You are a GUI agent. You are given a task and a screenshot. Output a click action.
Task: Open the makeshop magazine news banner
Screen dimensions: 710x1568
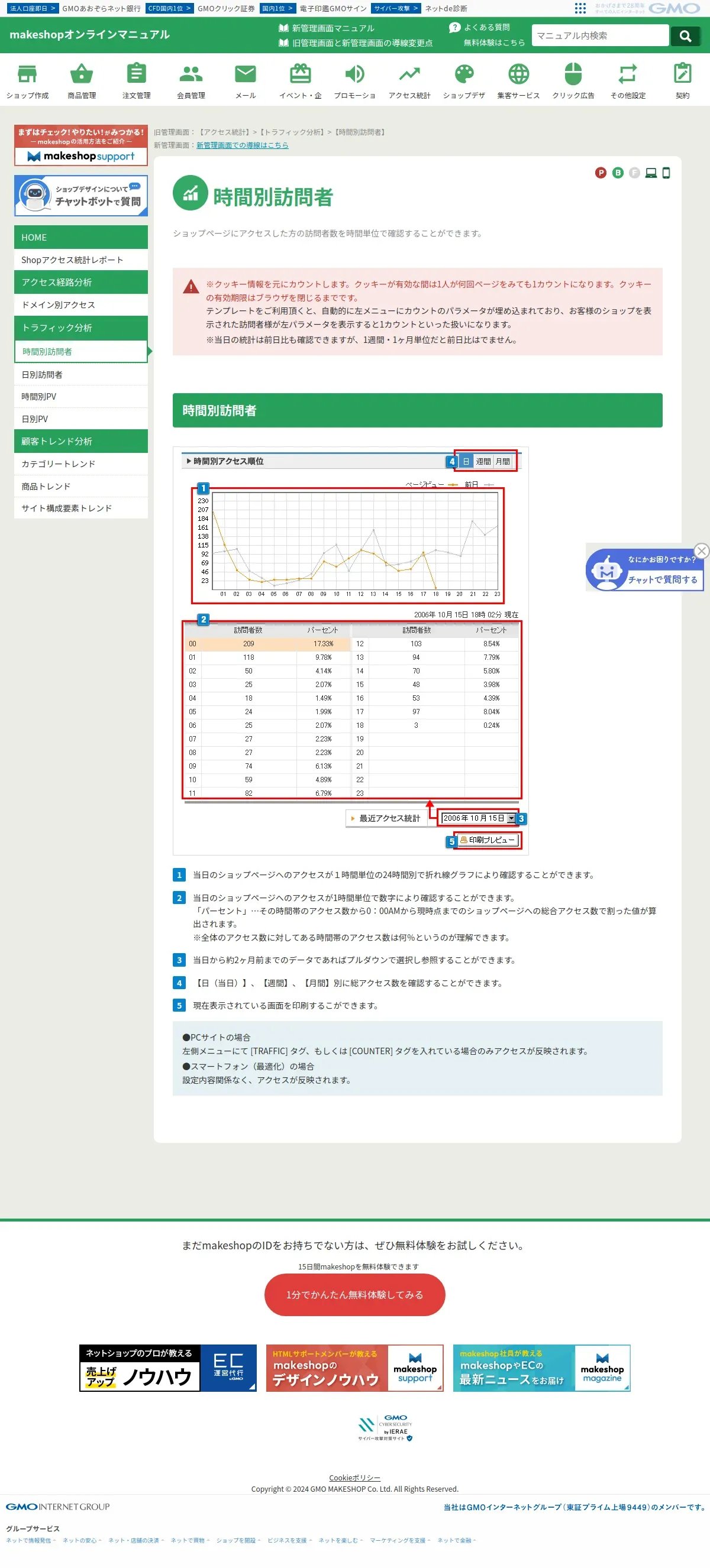point(542,1368)
